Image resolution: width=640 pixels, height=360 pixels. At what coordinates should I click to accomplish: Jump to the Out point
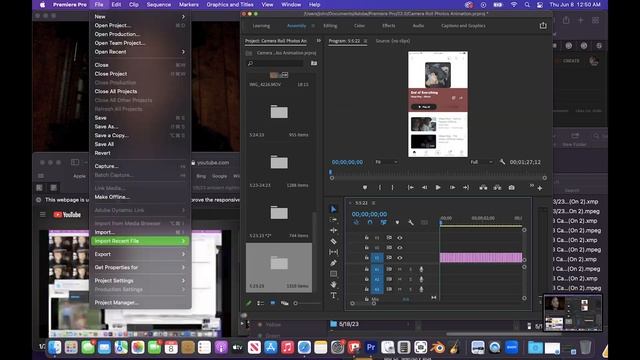click(x=466, y=187)
